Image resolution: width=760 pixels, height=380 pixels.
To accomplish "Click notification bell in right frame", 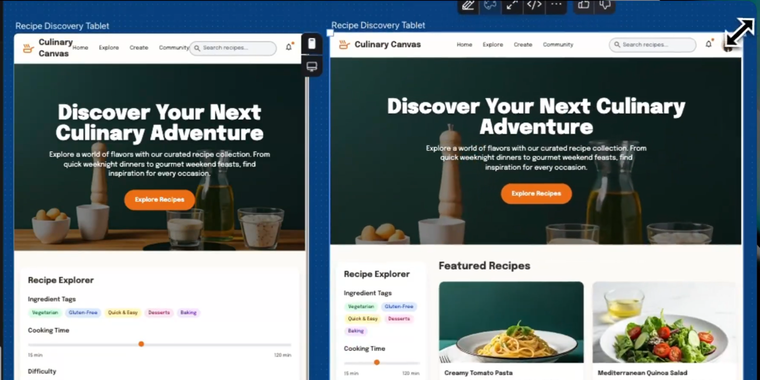I will click(709, 44).
